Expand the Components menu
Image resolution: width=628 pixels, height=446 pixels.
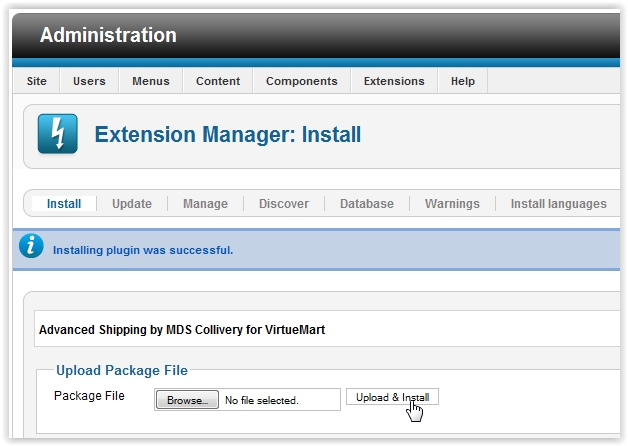[301, 81]
